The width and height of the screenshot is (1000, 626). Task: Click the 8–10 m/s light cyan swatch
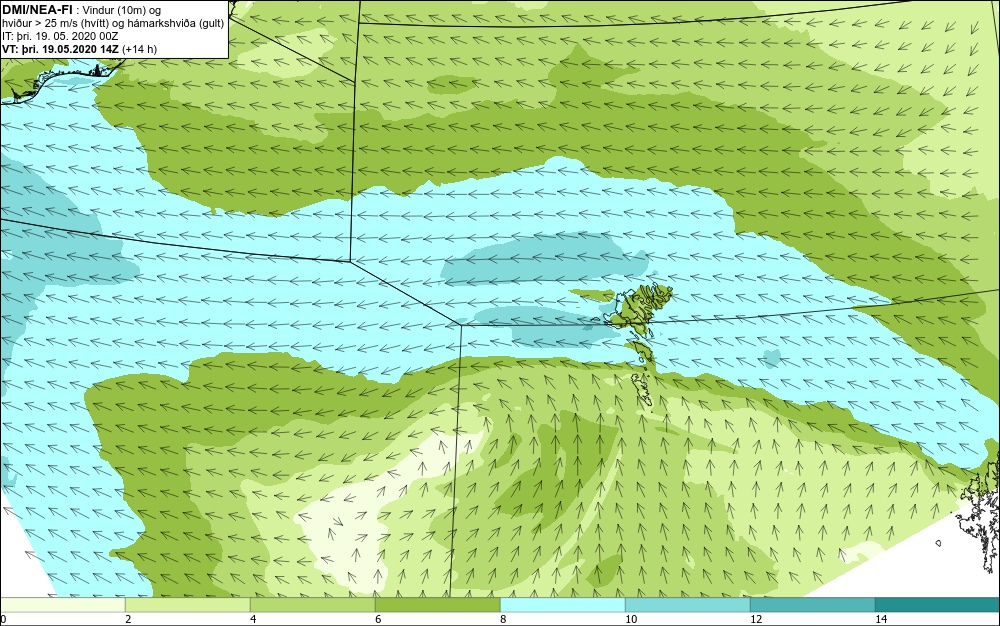click(x=562, y=605)
